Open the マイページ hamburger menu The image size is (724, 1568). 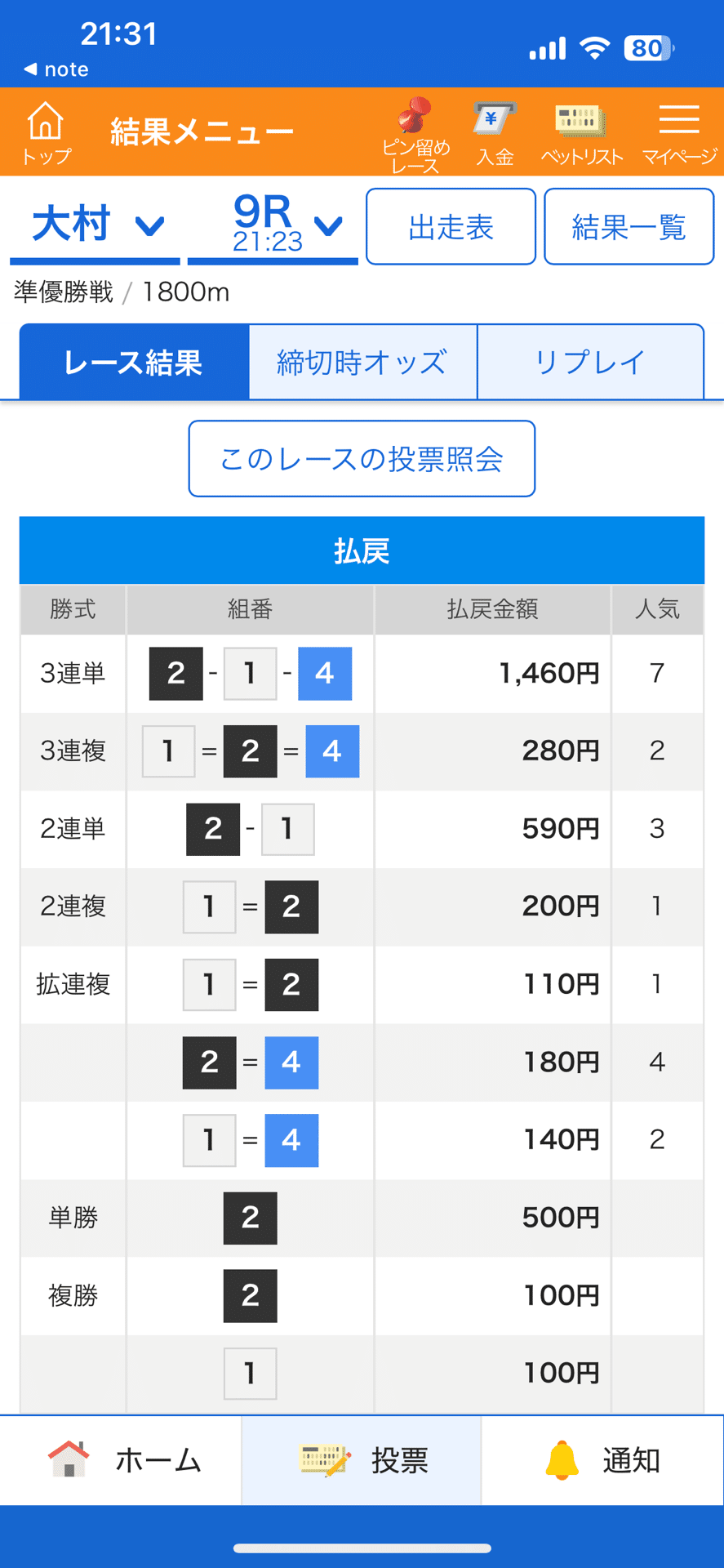679,131
